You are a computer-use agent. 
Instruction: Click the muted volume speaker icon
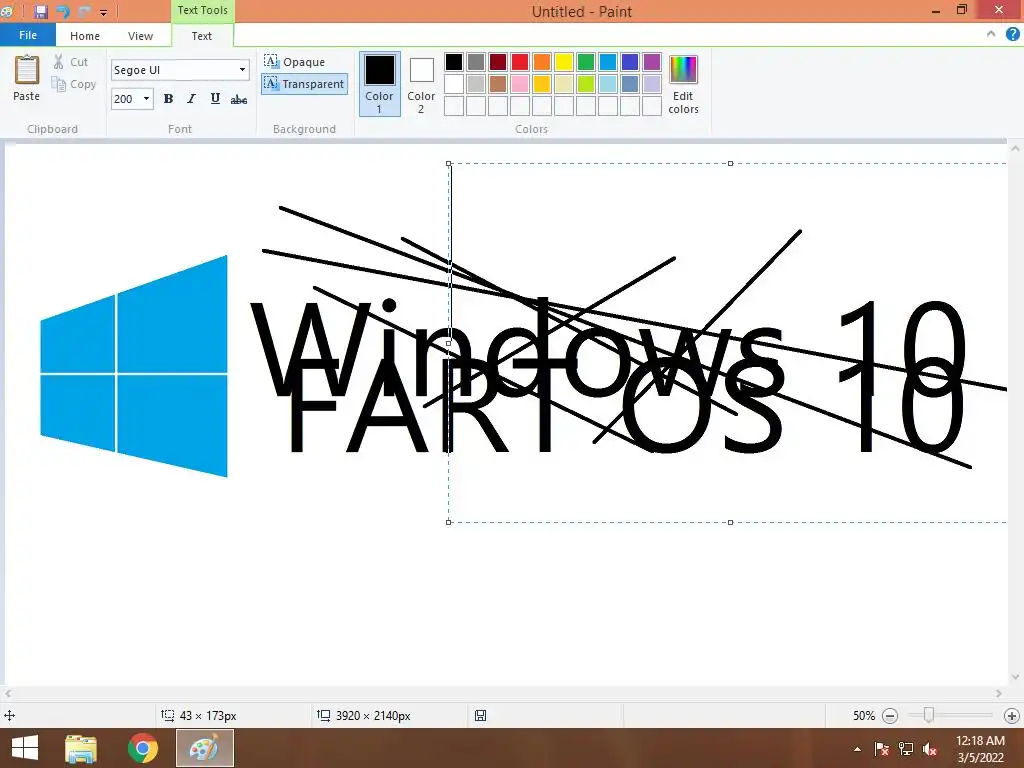pyautogui.click(x=929, y=749)
